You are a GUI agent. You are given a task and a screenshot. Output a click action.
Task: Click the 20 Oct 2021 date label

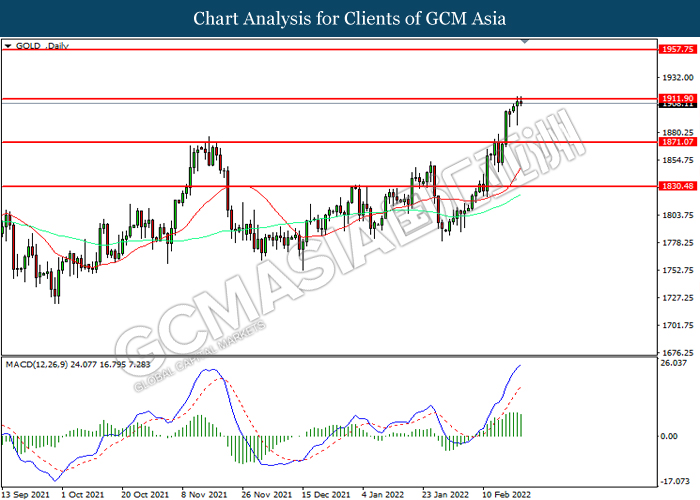tap(146, 495)
